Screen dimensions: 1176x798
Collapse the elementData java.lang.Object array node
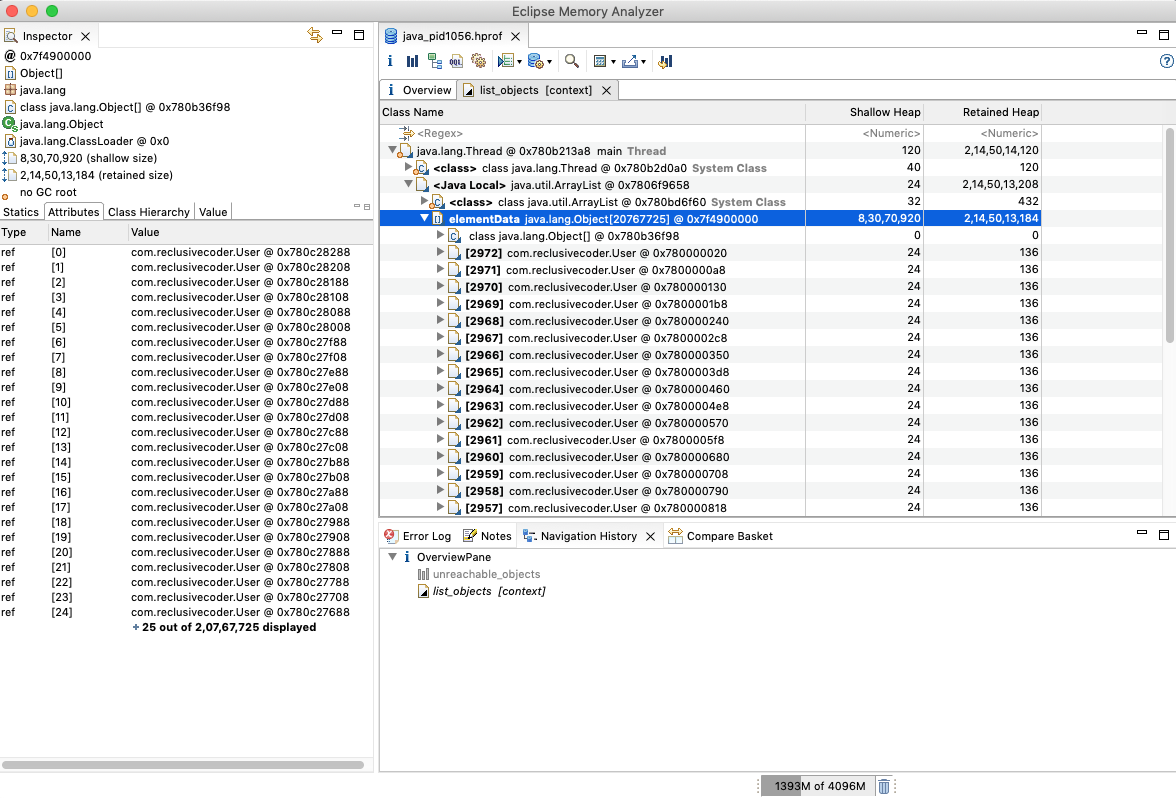pos(425,218)
